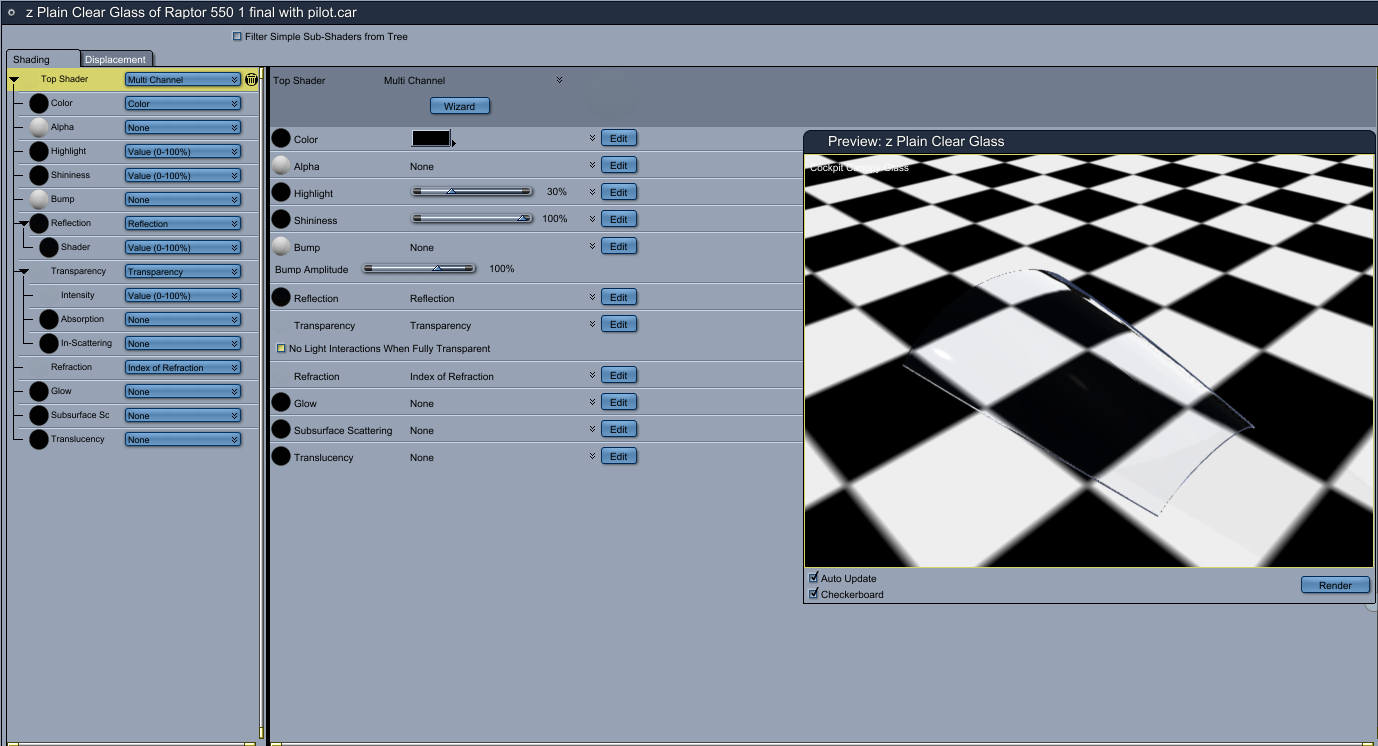This screenshot has height=746, width=1378.
Task: Click the Render button in preview
Action: pyautogui.click(x=1335, y=585)
